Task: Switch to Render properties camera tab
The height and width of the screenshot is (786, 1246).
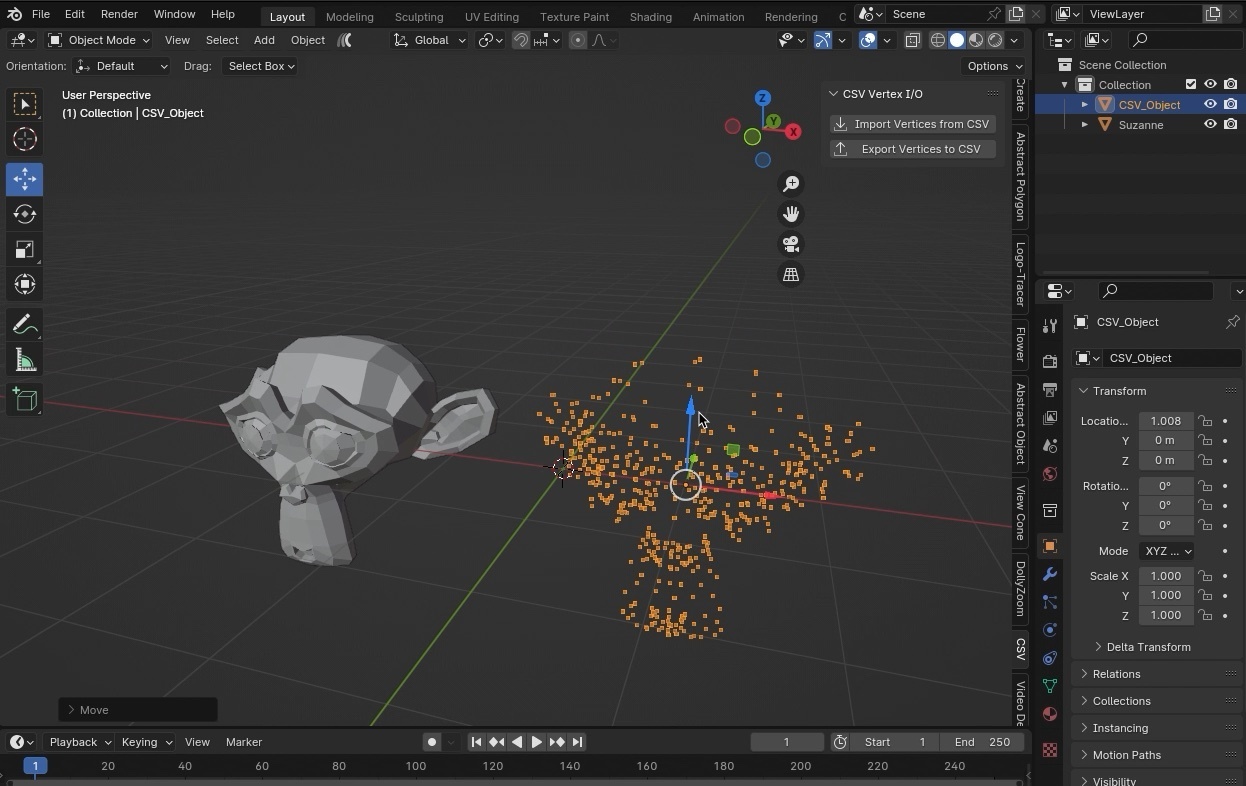Action: 1049,361
